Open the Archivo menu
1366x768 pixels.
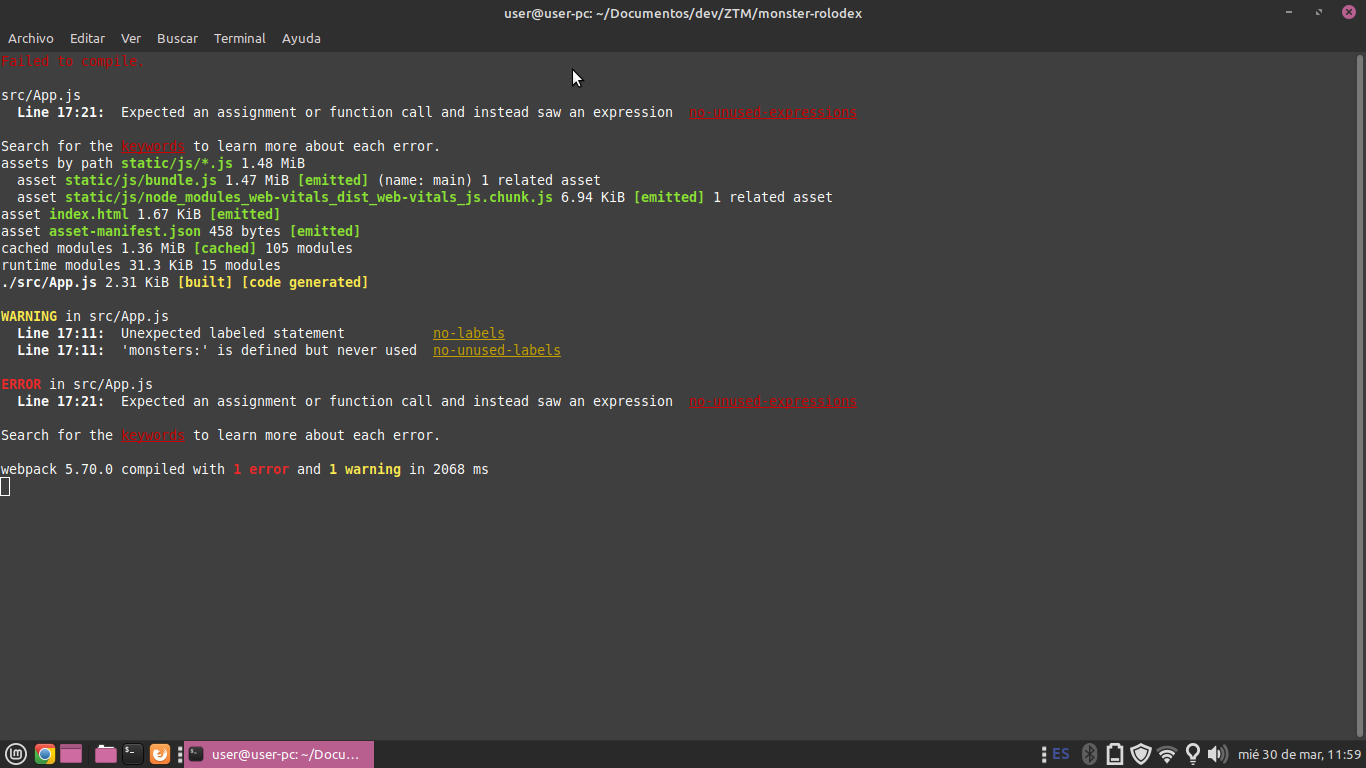(x=31, y=38)
